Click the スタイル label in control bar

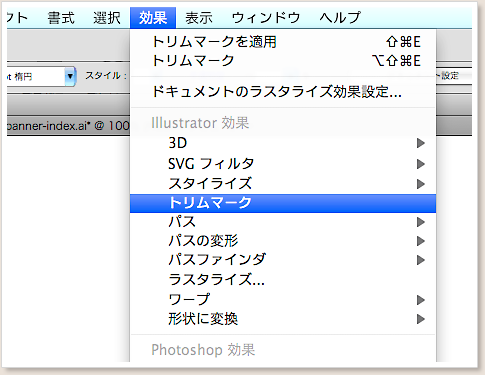[106, 76]
